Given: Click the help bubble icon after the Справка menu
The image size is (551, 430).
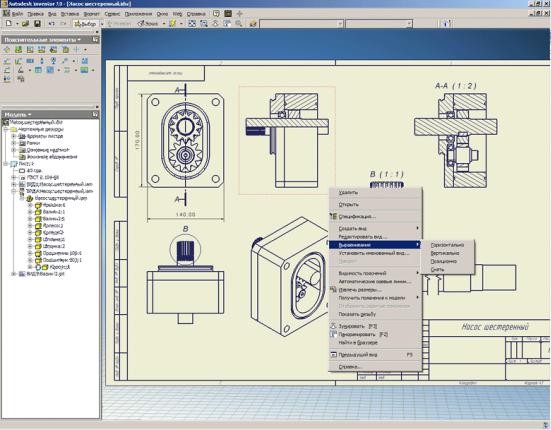Looking at the screenshot, I should click(x=216, y=14).
